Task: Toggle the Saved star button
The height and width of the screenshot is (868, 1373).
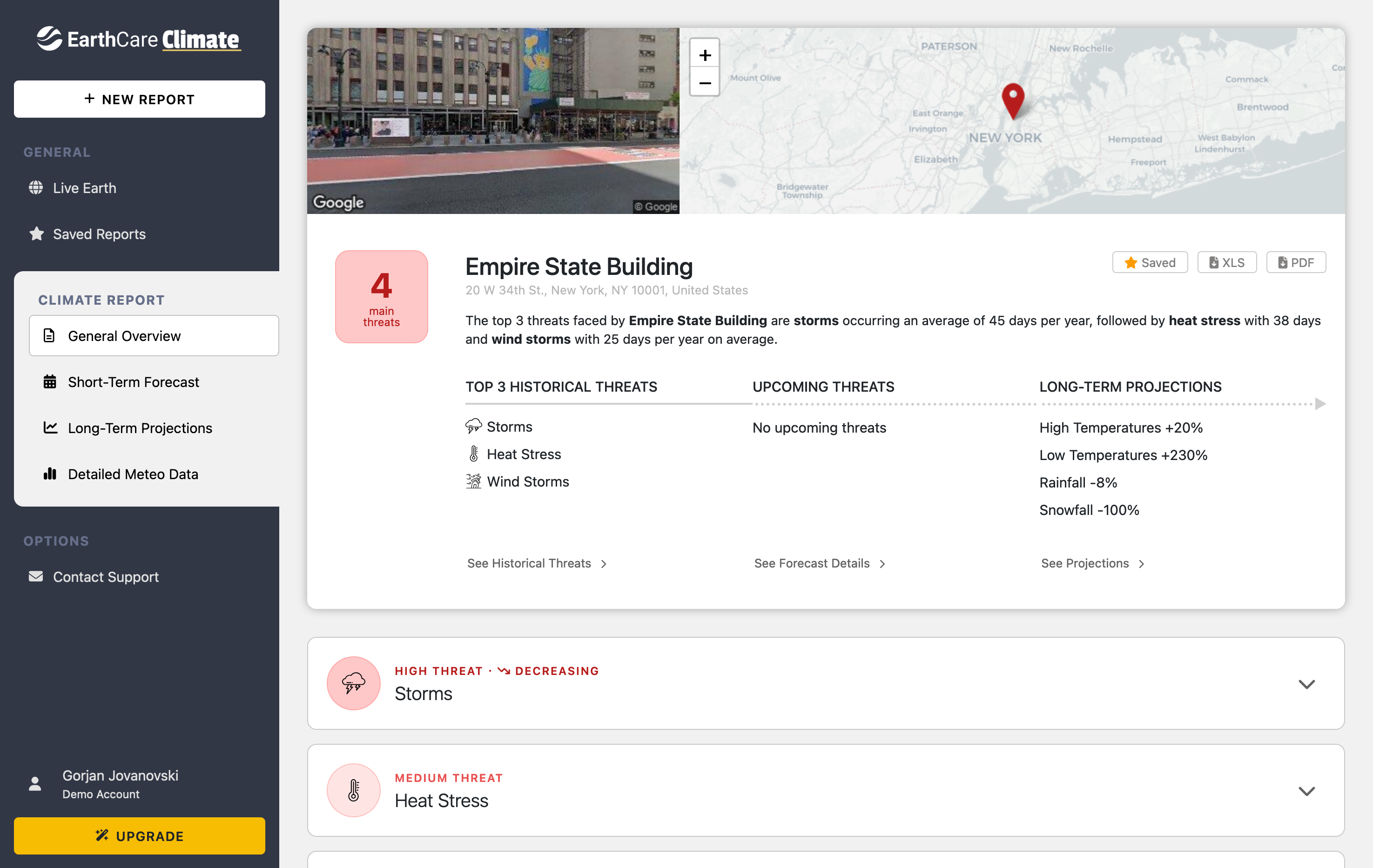Action: click(x=1150, y=262)
